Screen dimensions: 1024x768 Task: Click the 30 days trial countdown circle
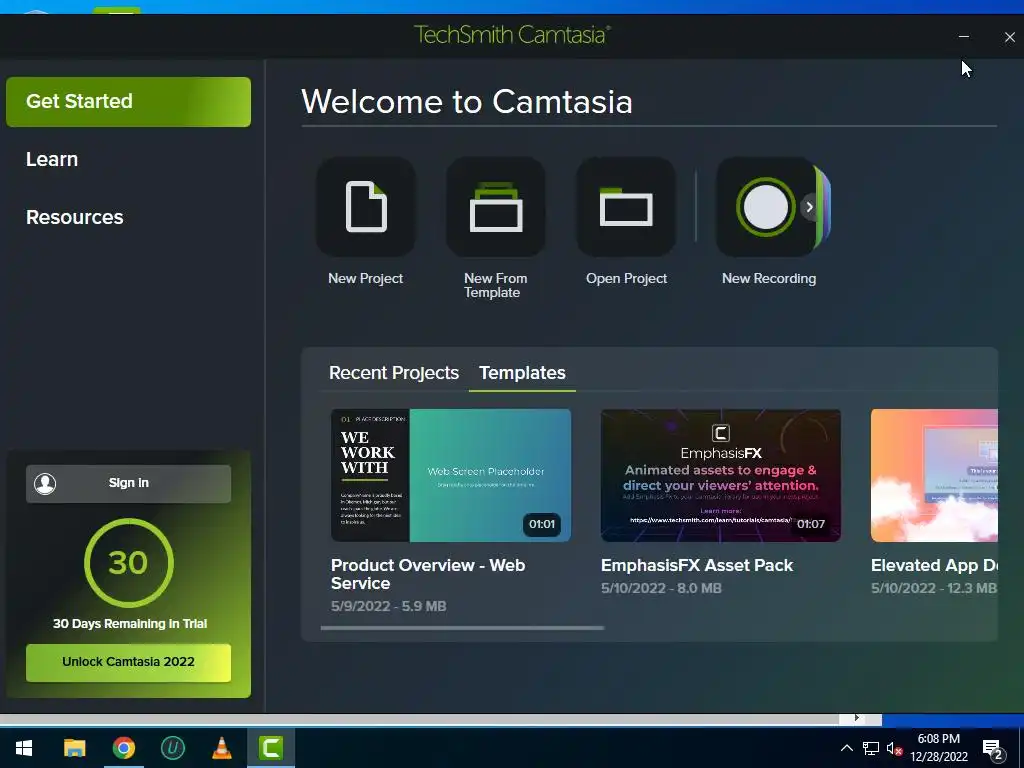[x=129, y=563]
